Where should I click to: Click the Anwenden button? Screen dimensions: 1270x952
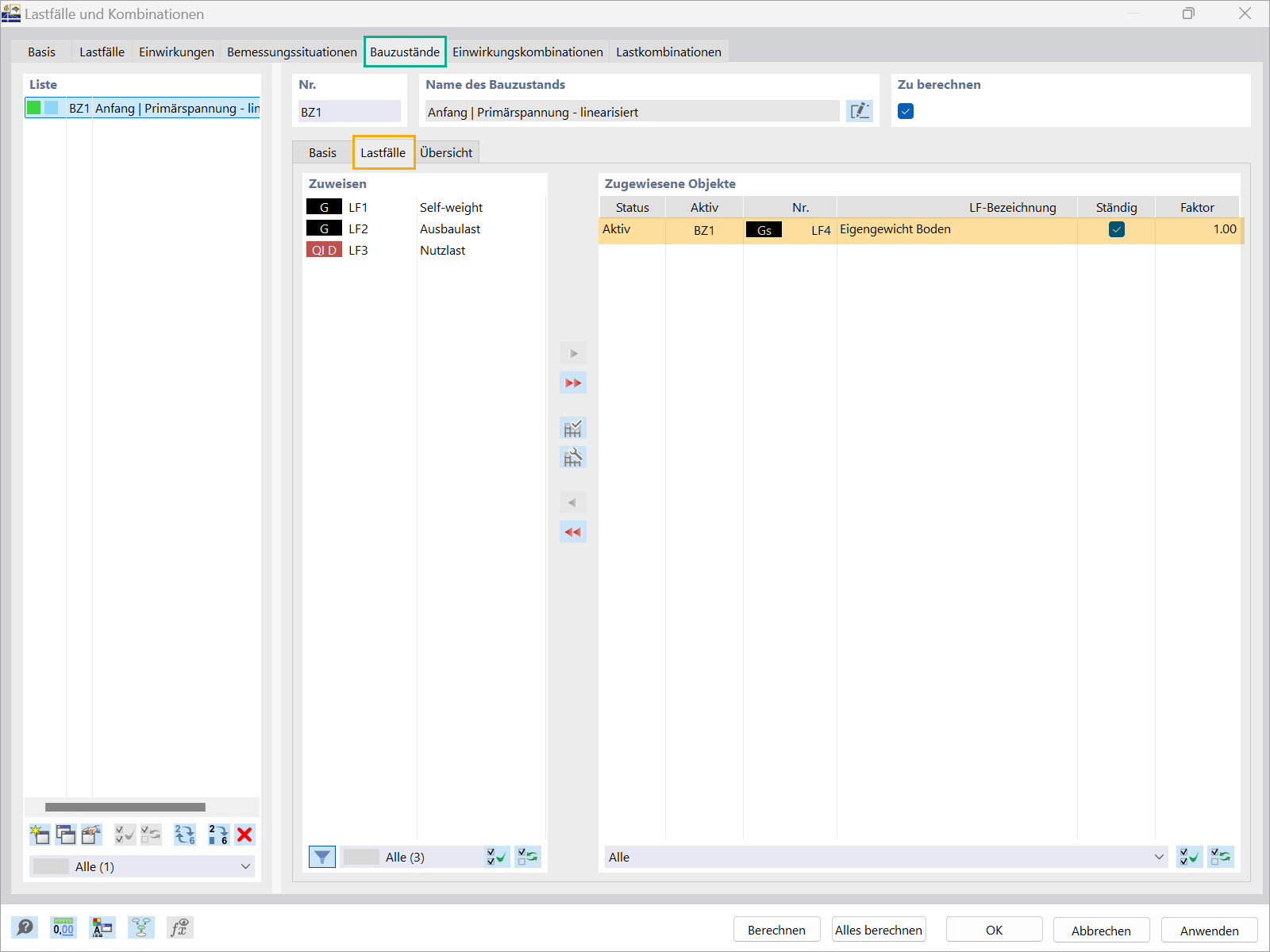[x=1210, y=930]
